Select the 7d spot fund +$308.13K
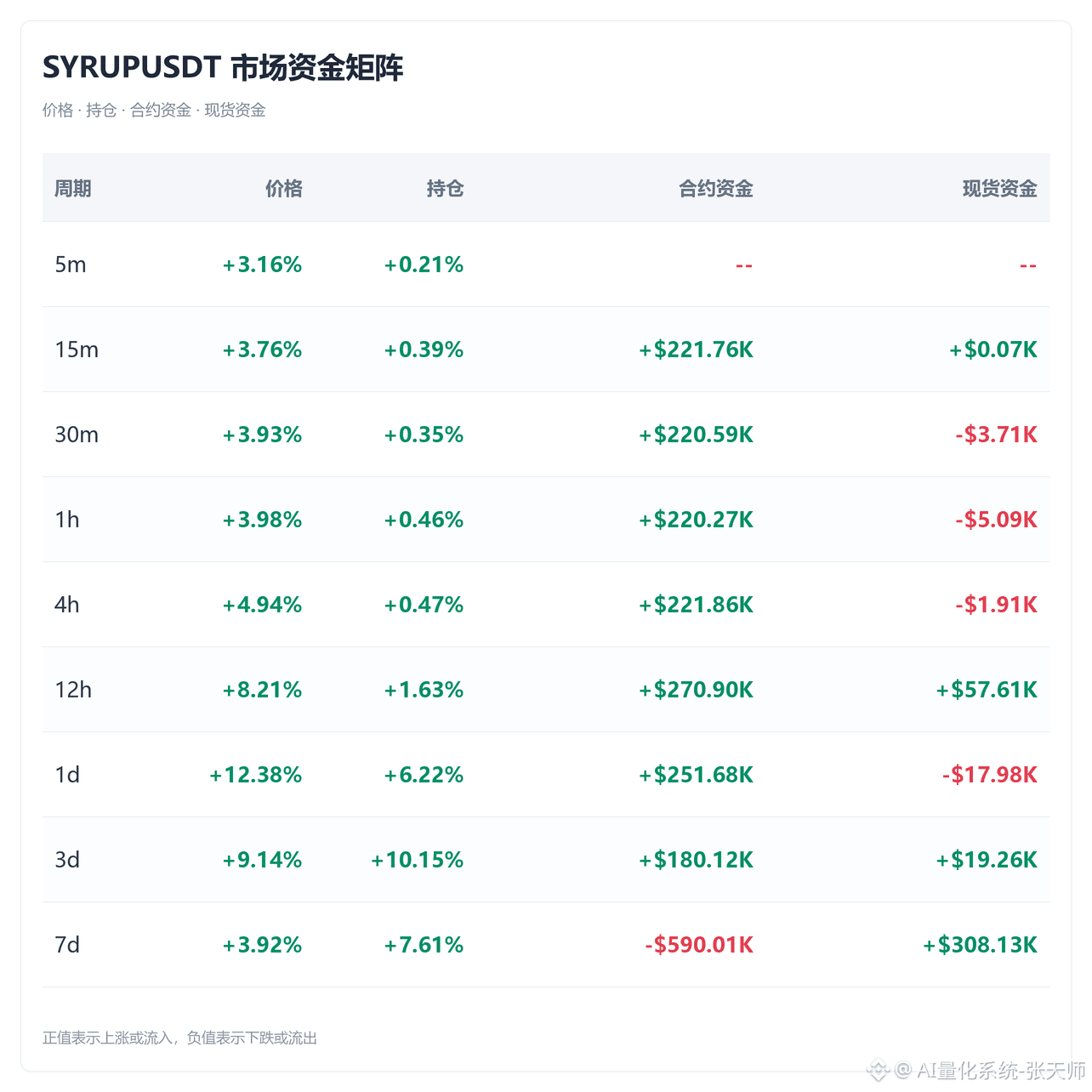Image resolution: width=1092 pixels, height=1092 pixels. click(x=980, y=945)
